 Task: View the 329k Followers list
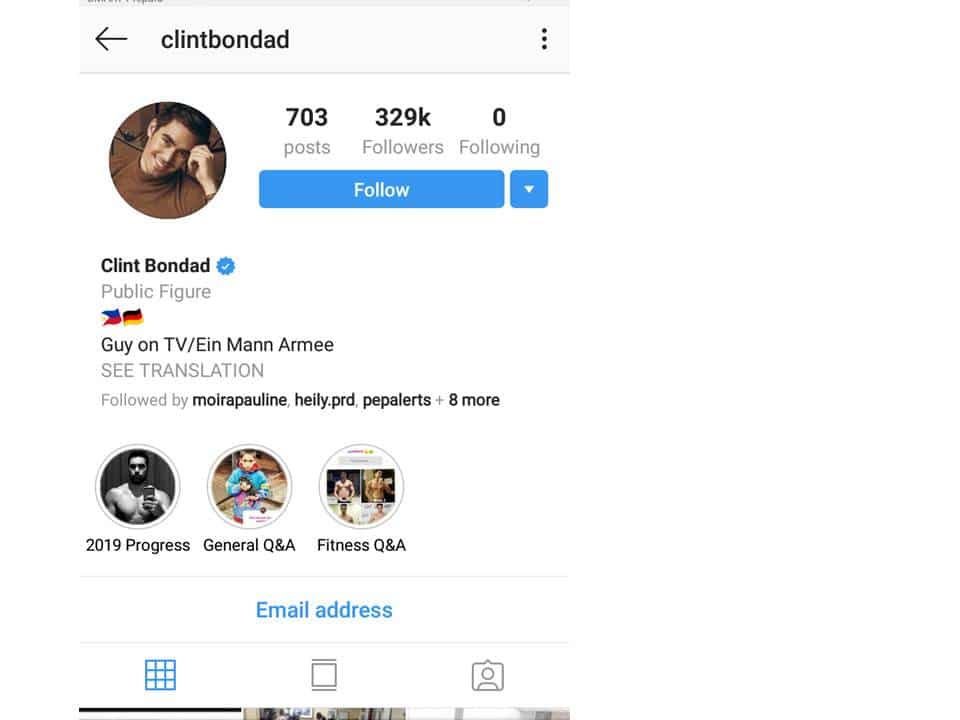pos(402,131)
